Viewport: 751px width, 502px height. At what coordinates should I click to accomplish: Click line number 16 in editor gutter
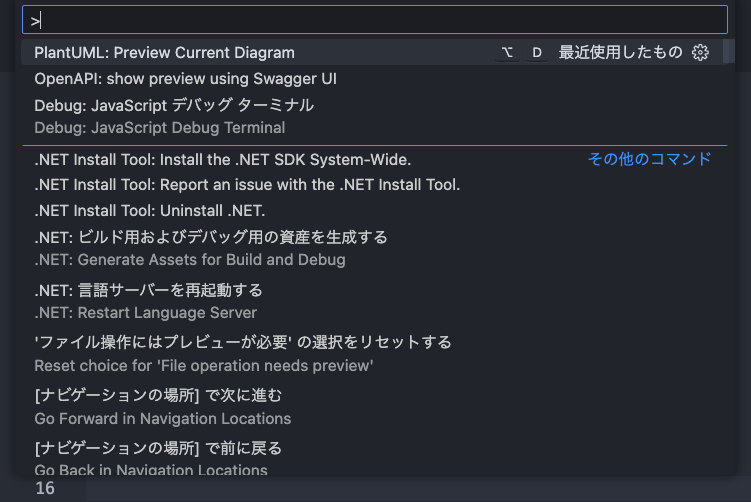(x=45, y=488)
